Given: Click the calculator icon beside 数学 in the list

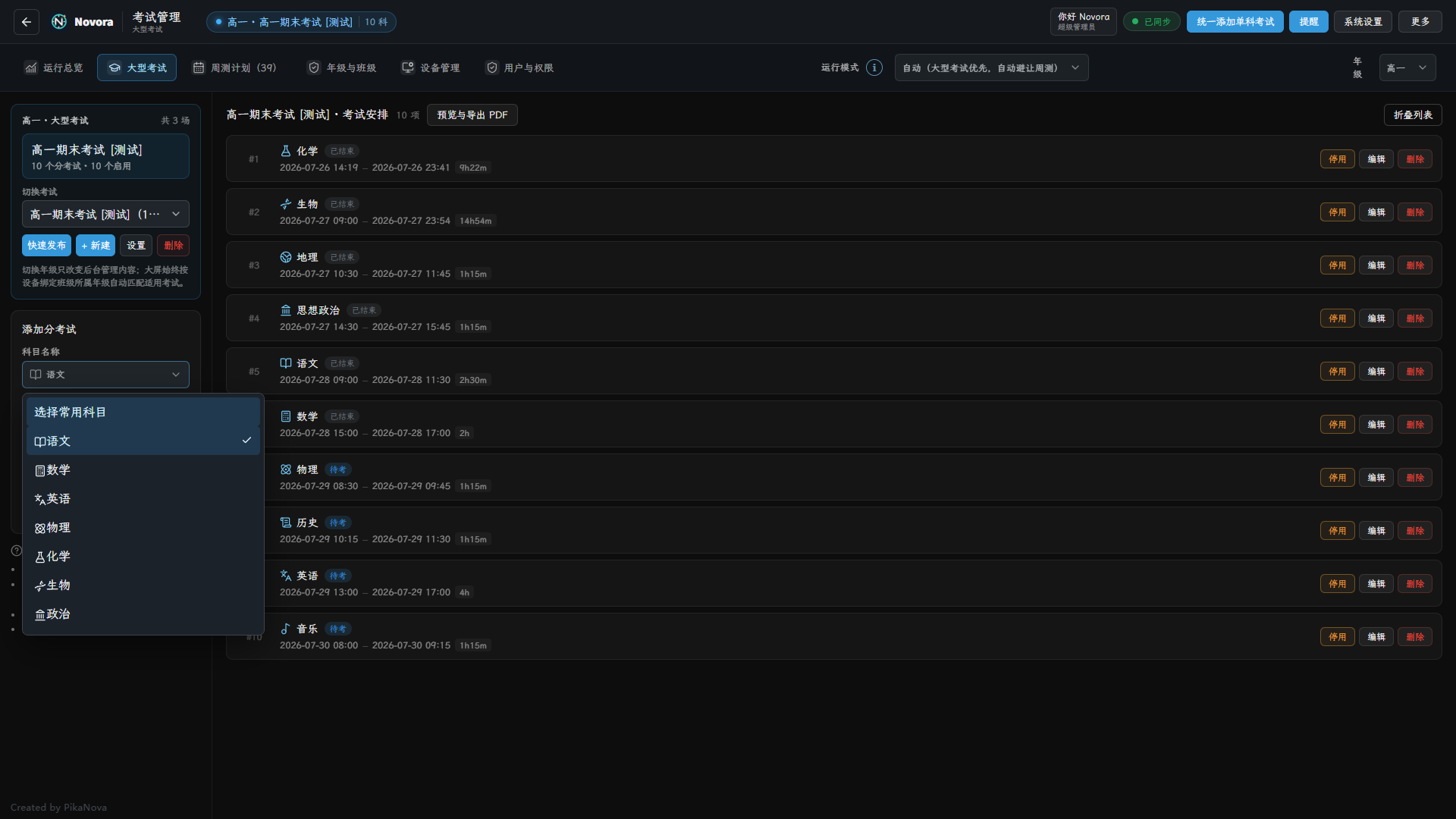Looking at the screenshot, I should click(286, 416).
